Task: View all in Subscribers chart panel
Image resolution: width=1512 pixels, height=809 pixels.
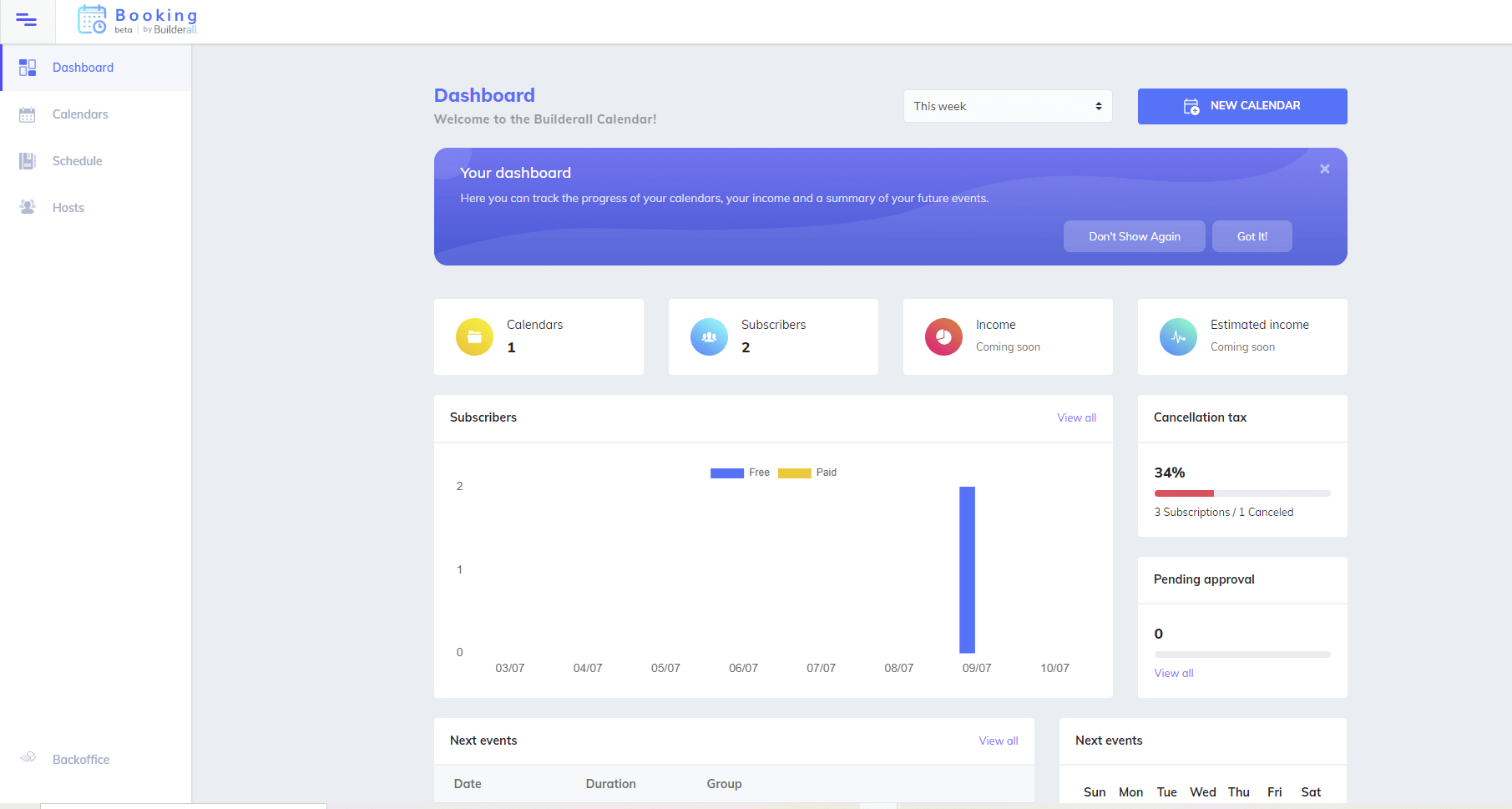Action: click(1076, 417)
